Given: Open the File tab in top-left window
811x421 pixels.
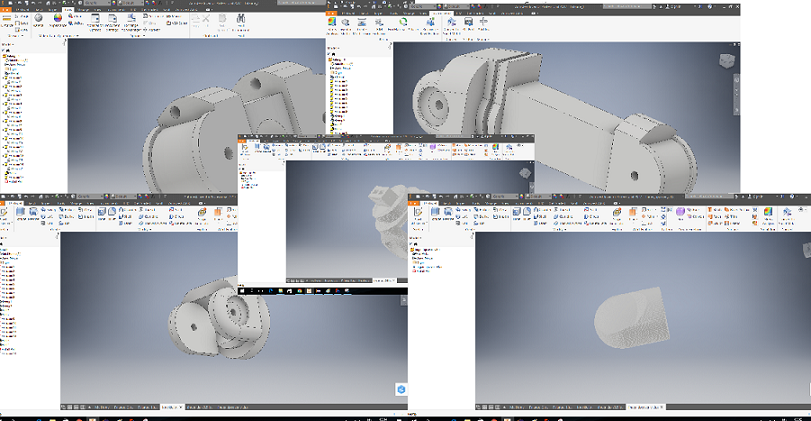Looking at the screenshot, I should click(5, 9).
